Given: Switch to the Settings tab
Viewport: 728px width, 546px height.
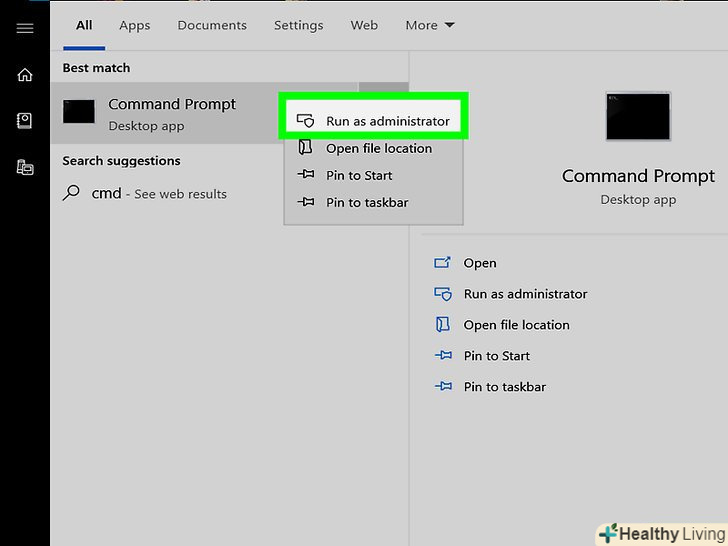Looking at the screenshot, I should [299, 25].
